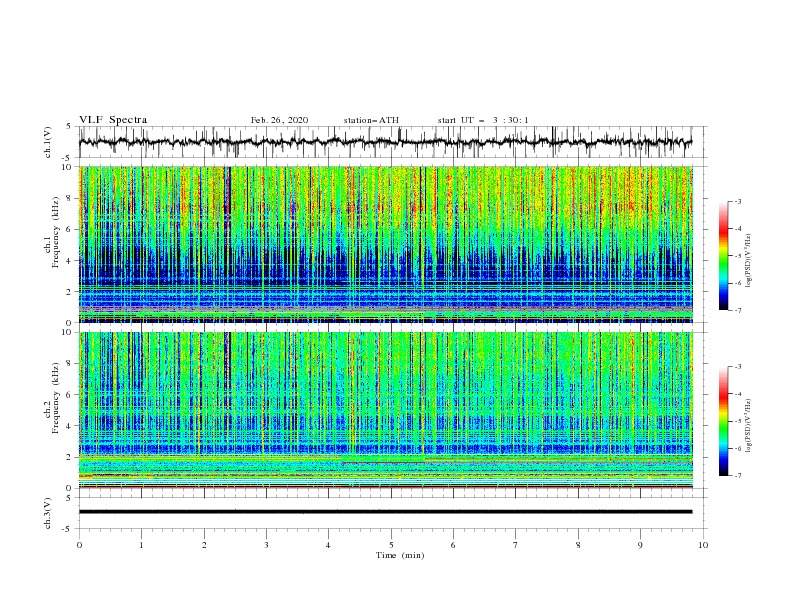Click the "6" kHz tick on ch.2 frequency axis
The height and width of the screenshot is (612, 792).
(x=70, y=395)
